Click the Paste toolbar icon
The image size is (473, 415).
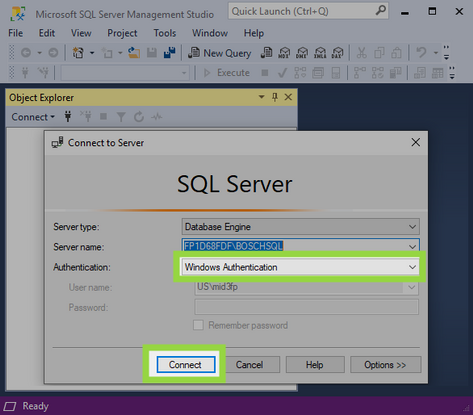coord(397,53)
